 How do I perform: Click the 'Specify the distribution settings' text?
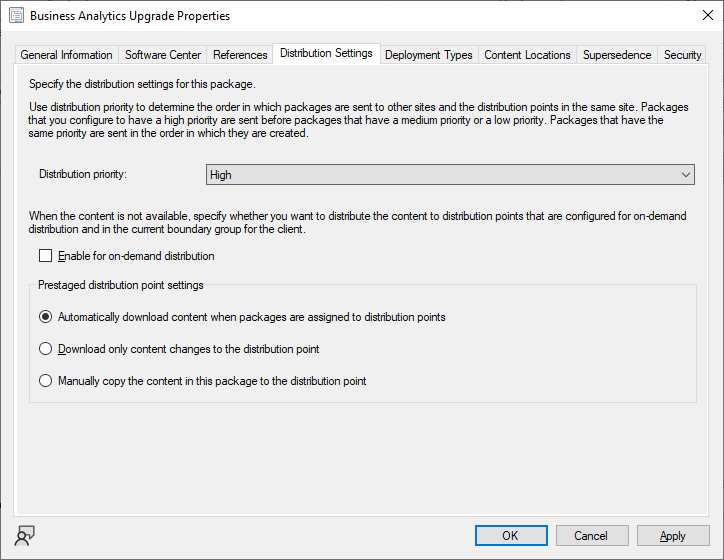tap(142, 84)
